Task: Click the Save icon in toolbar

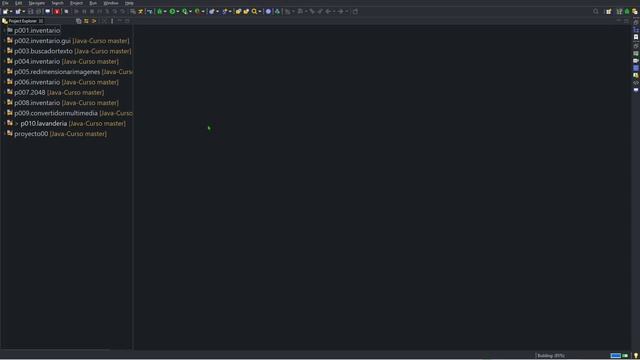Action: pyautogui.click(x=31, y=11)
